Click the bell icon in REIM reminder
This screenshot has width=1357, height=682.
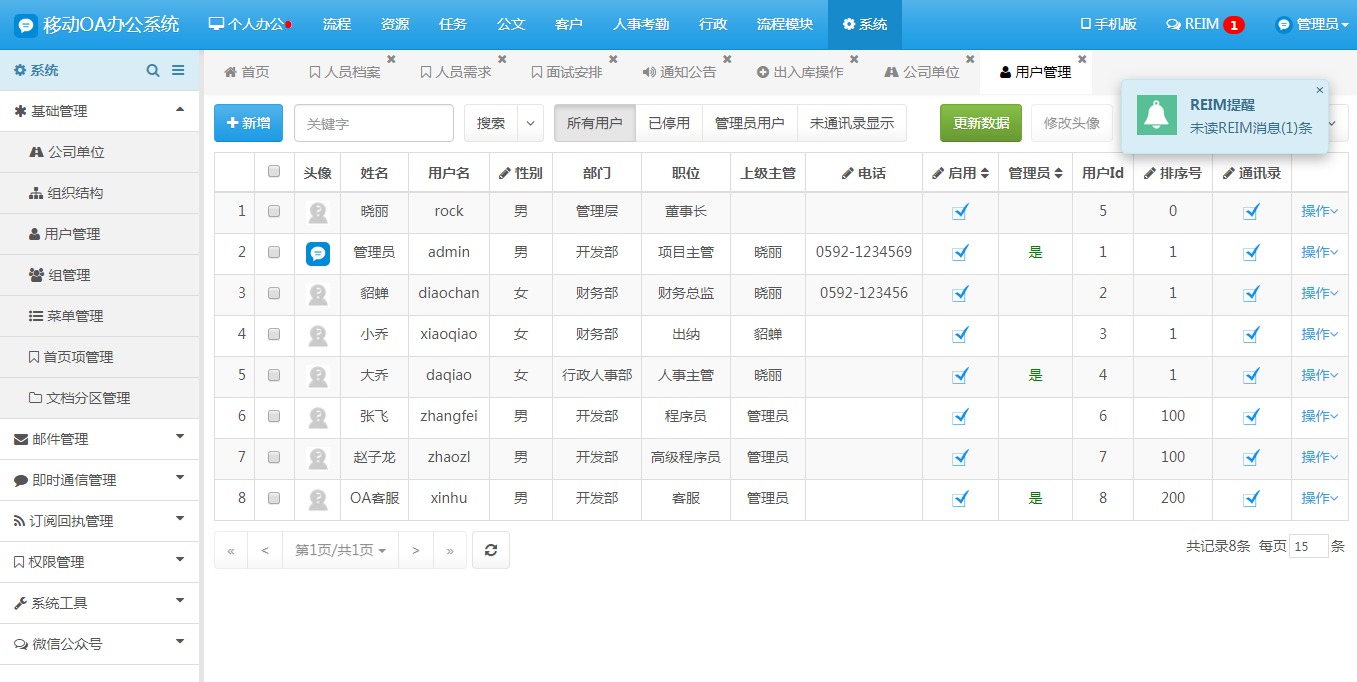1157,116
